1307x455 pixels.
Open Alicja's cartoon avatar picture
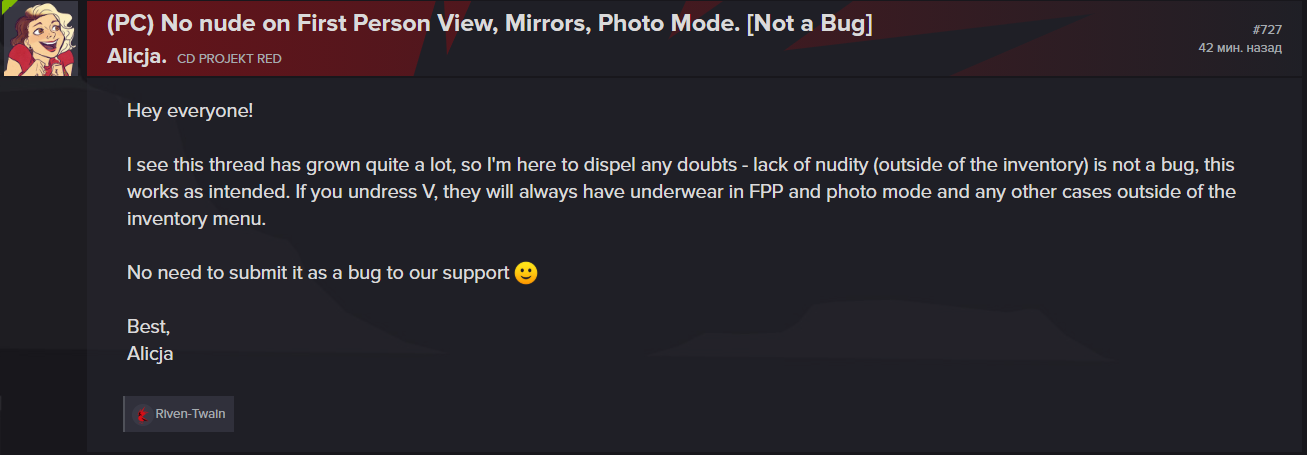[x=42, y=38]
